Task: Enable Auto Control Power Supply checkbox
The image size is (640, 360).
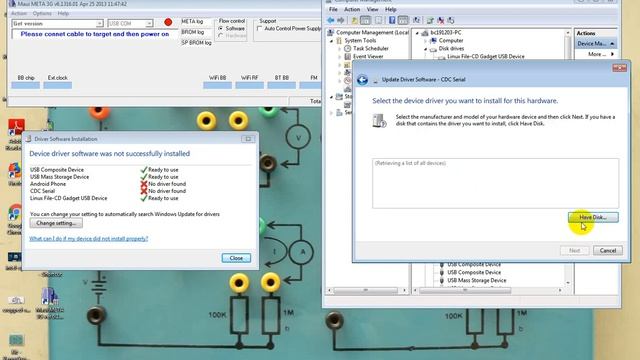Action: point(259,29)
